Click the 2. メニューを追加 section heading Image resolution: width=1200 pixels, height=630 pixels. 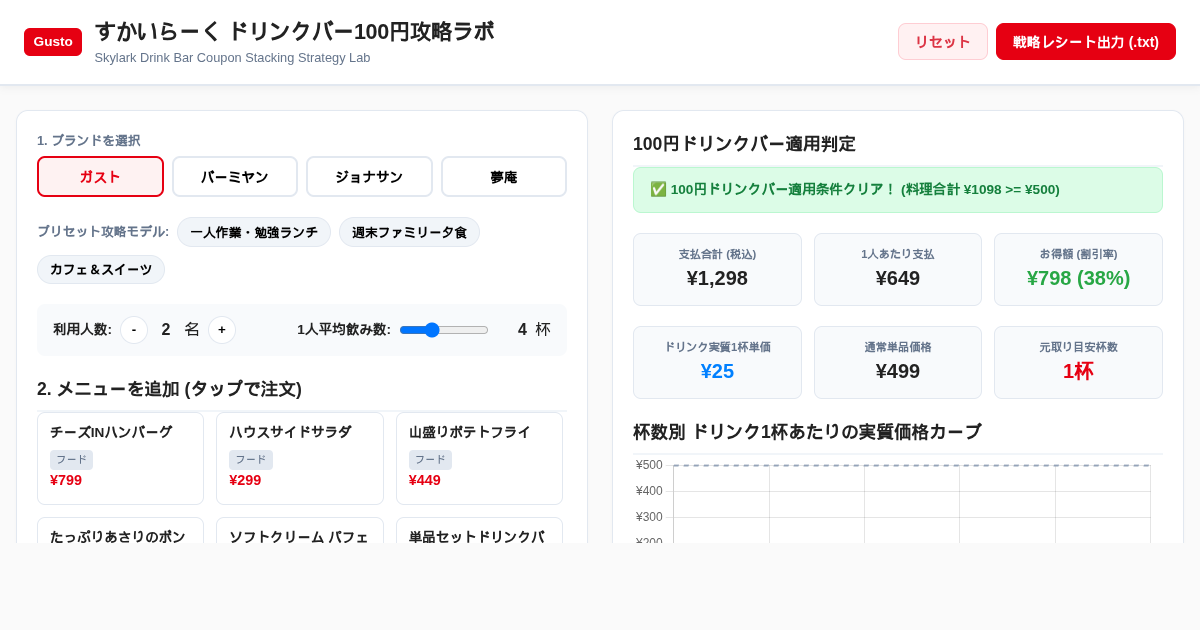point(169,389)
